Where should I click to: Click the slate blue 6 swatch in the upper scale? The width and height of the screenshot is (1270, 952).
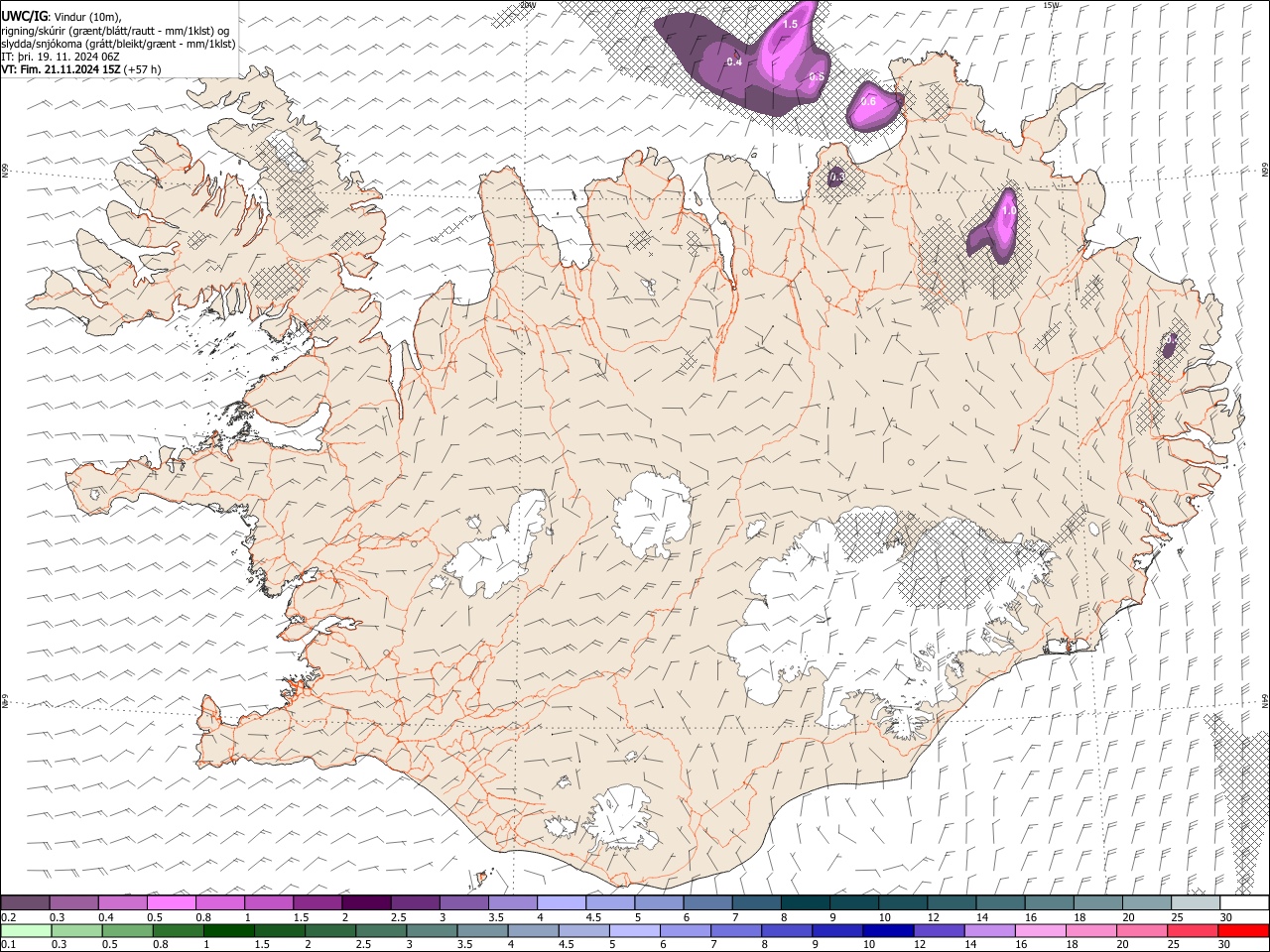click(x=708, y=903)
